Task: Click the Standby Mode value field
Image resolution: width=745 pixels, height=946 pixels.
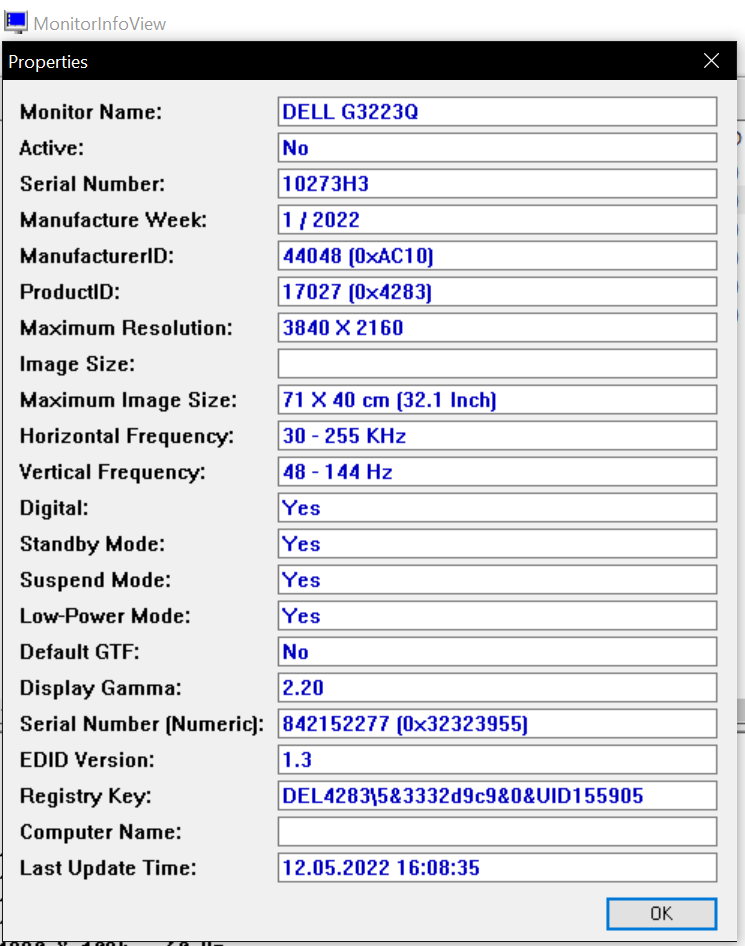Action: (497, 544)
